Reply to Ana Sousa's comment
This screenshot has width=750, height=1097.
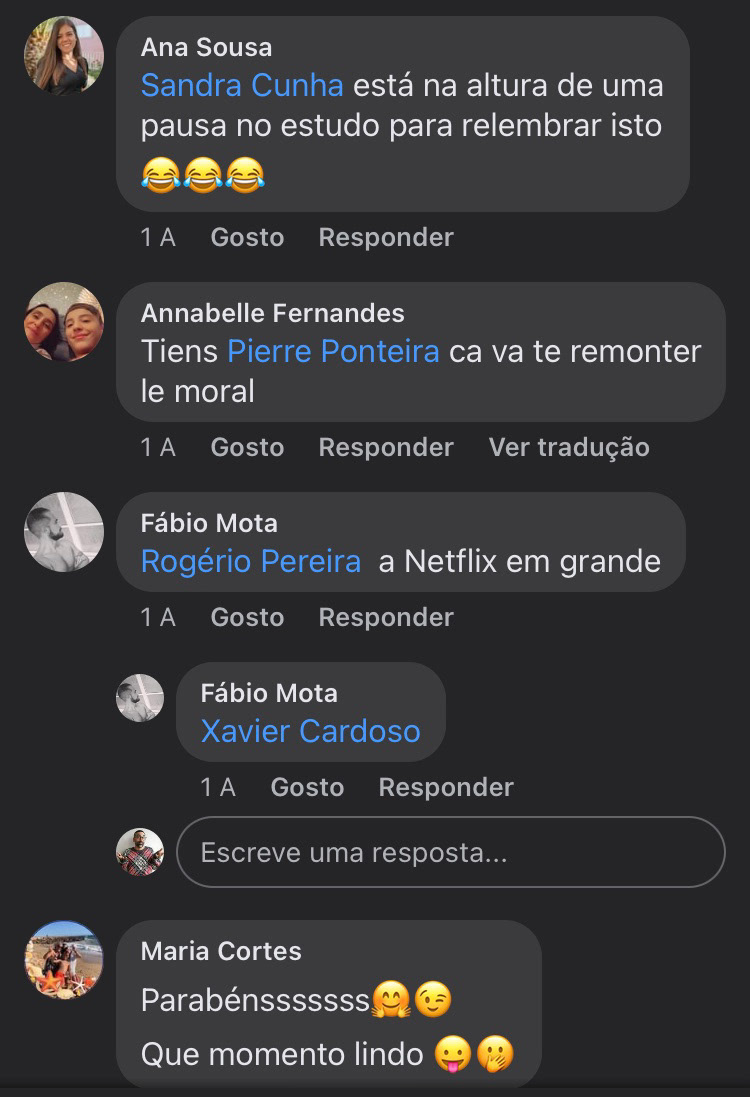(386, 237)
